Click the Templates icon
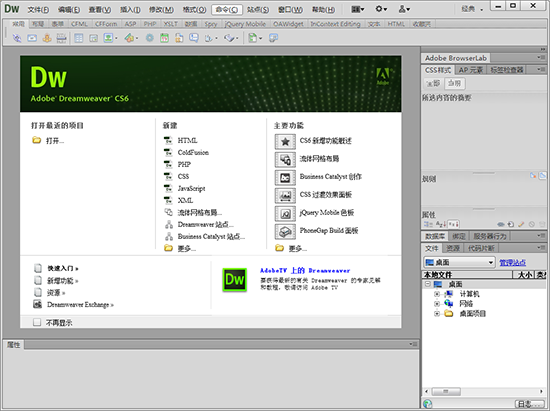Image resolution: width=550 pixels, height=411 pixels. coord(253,38)
